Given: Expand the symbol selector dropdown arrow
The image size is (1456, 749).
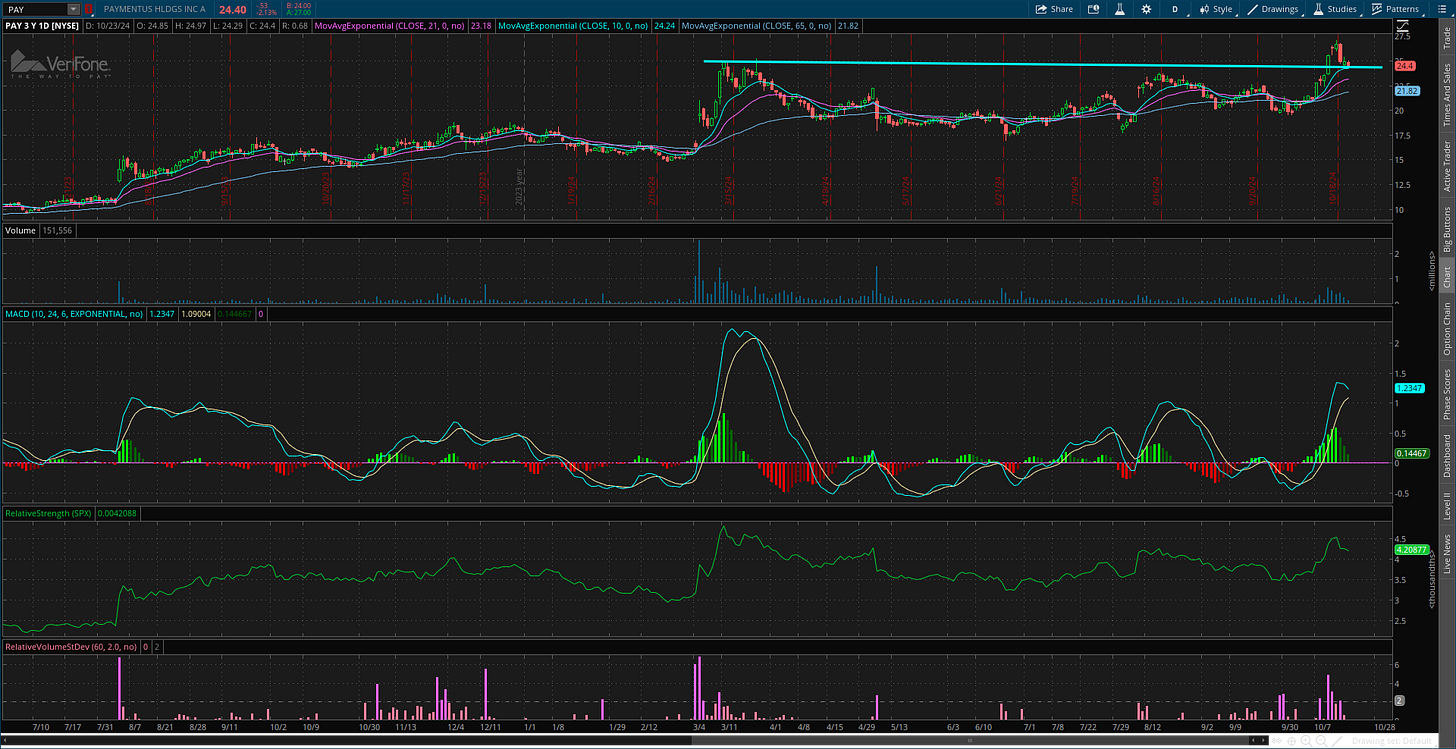Looking at the screenshot, I should point(73,10).
